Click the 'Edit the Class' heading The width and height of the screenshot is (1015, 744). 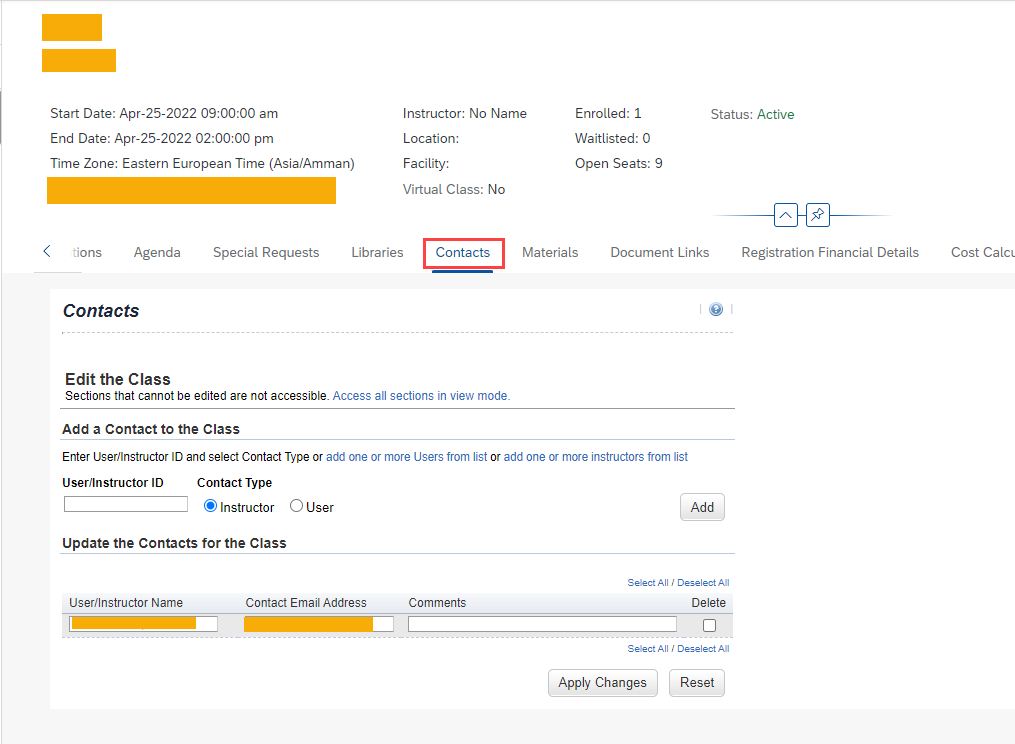point(118,379)
